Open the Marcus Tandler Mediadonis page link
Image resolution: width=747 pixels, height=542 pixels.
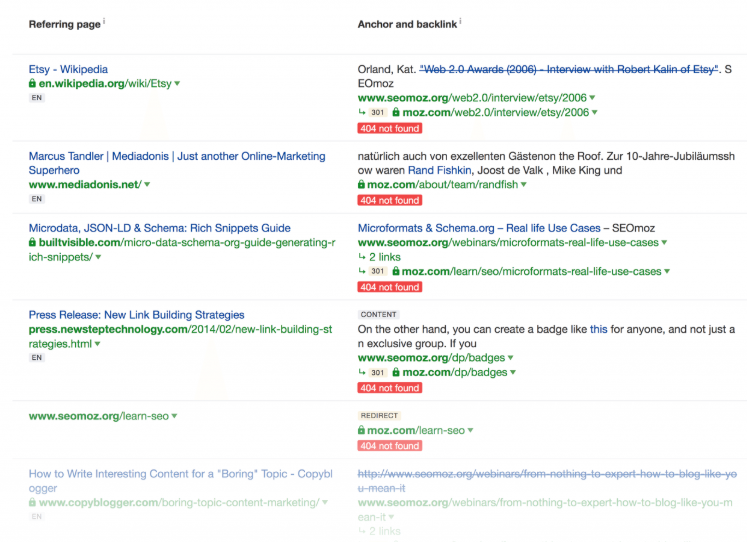(x=177, y=163)
